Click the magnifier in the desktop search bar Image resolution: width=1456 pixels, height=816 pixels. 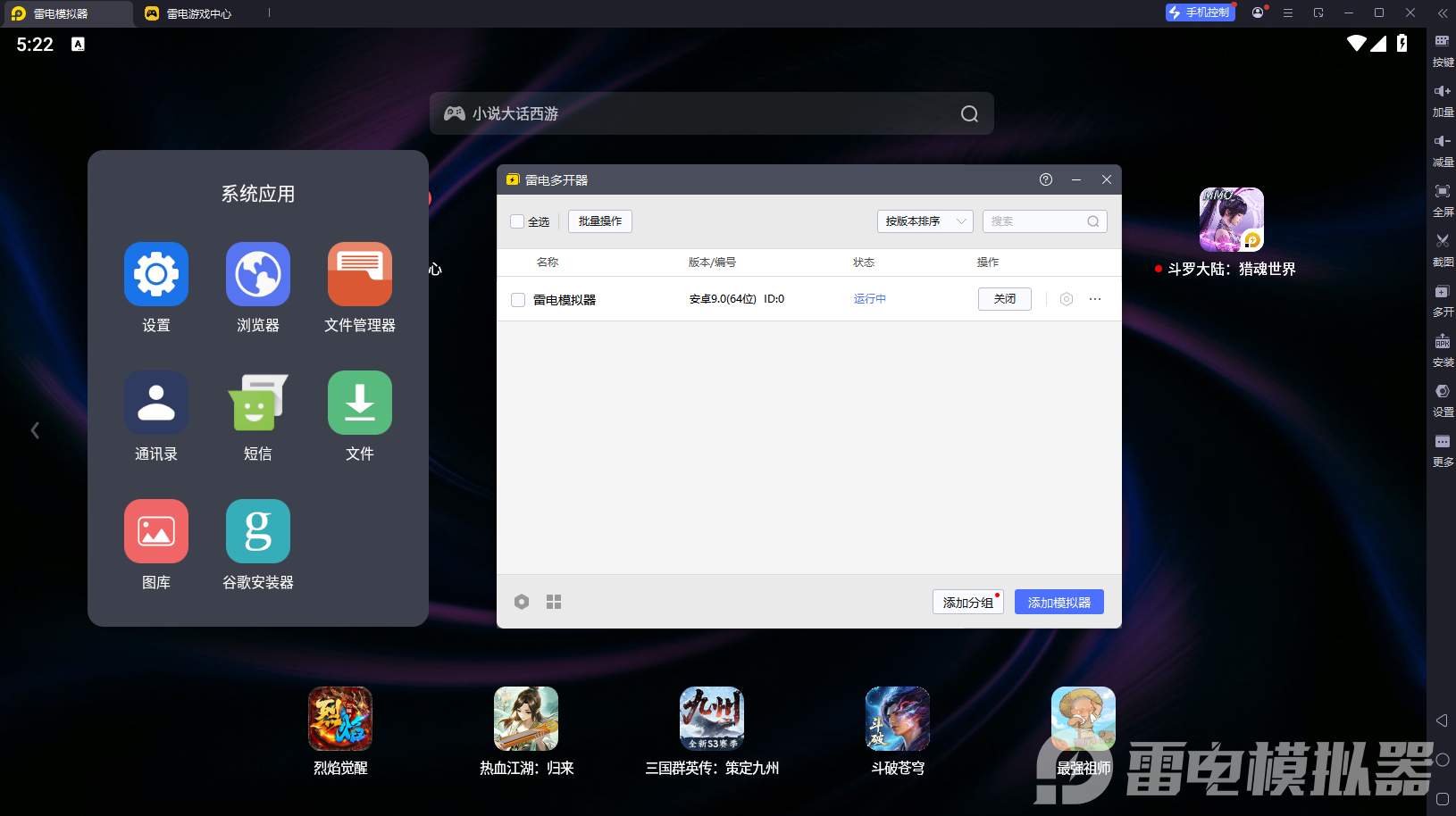[969, 113]
